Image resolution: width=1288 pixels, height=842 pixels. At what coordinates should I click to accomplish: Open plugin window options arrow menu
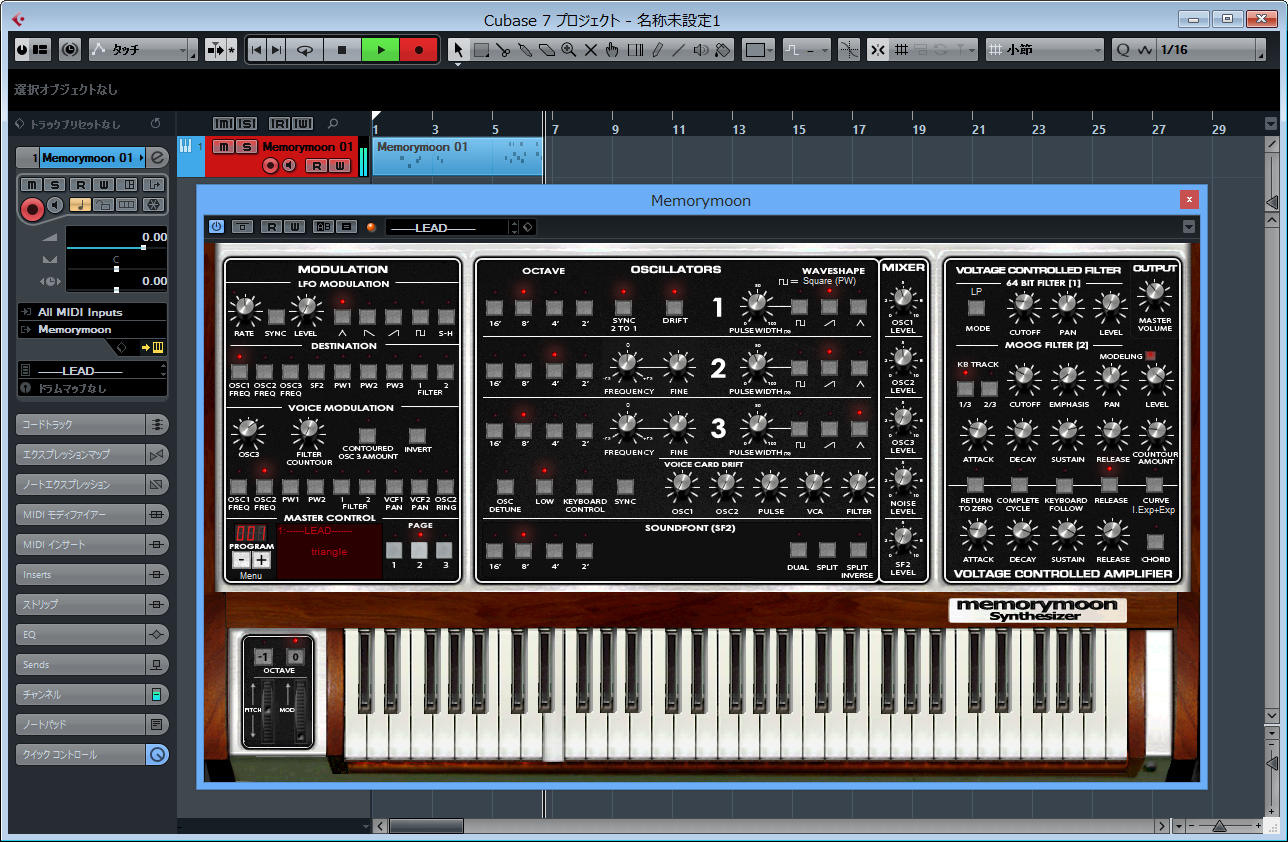click(1188, 227)
